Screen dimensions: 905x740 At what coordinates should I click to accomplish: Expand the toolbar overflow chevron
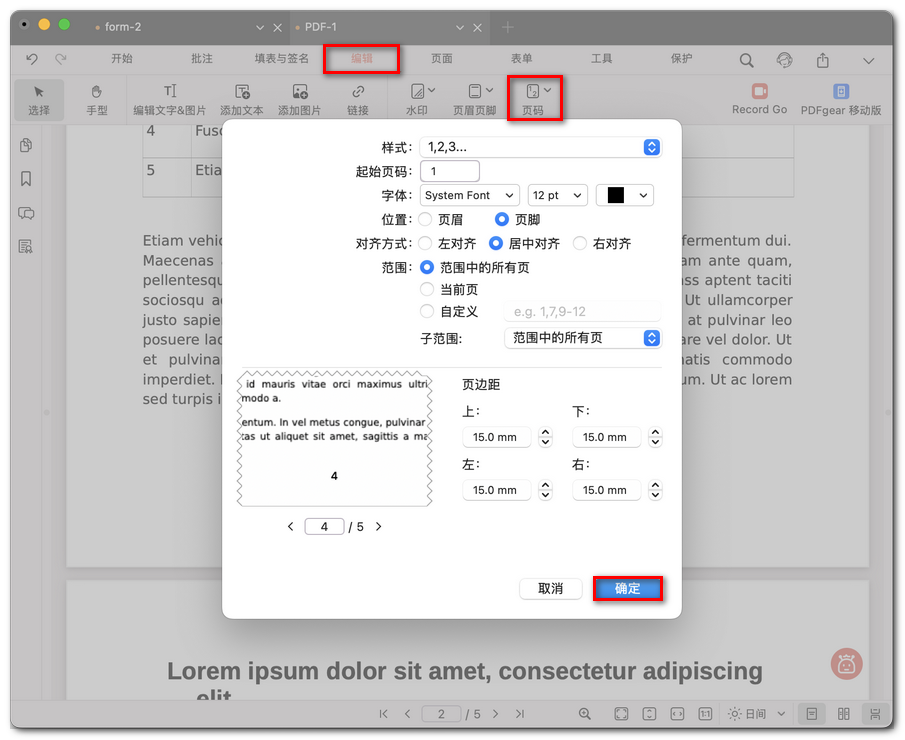click(868, 60)
